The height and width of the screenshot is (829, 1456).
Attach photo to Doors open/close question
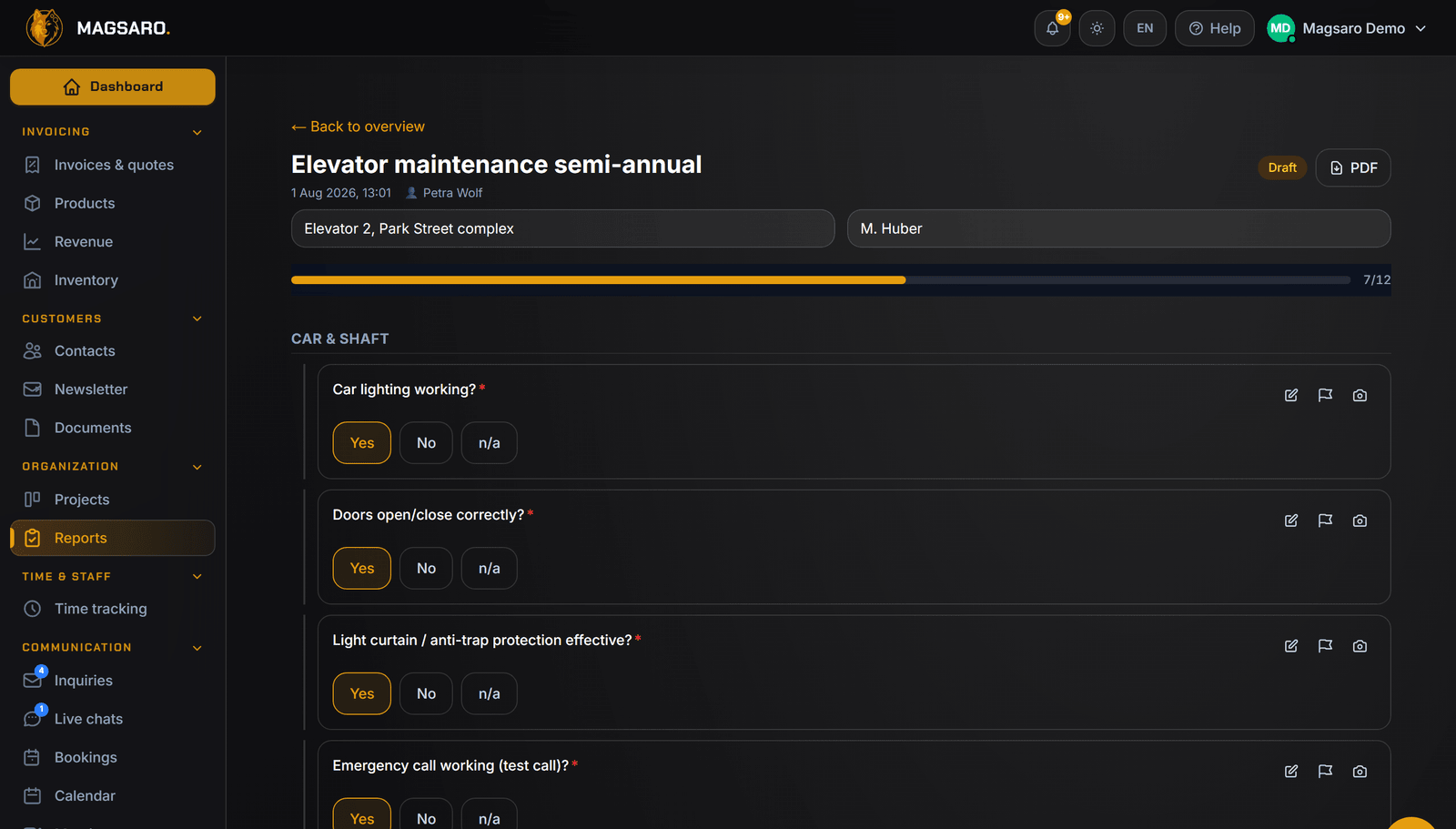tap(1360, 521)
